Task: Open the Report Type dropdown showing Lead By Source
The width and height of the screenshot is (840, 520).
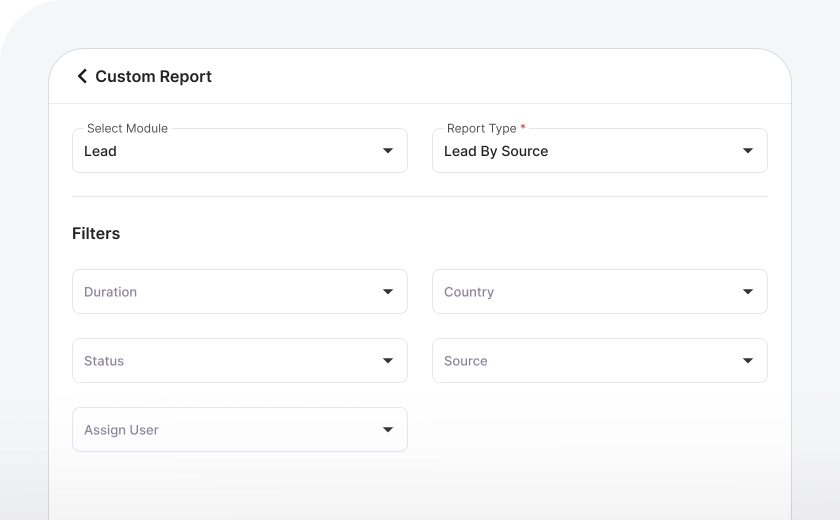Action: tap(590, 151)
